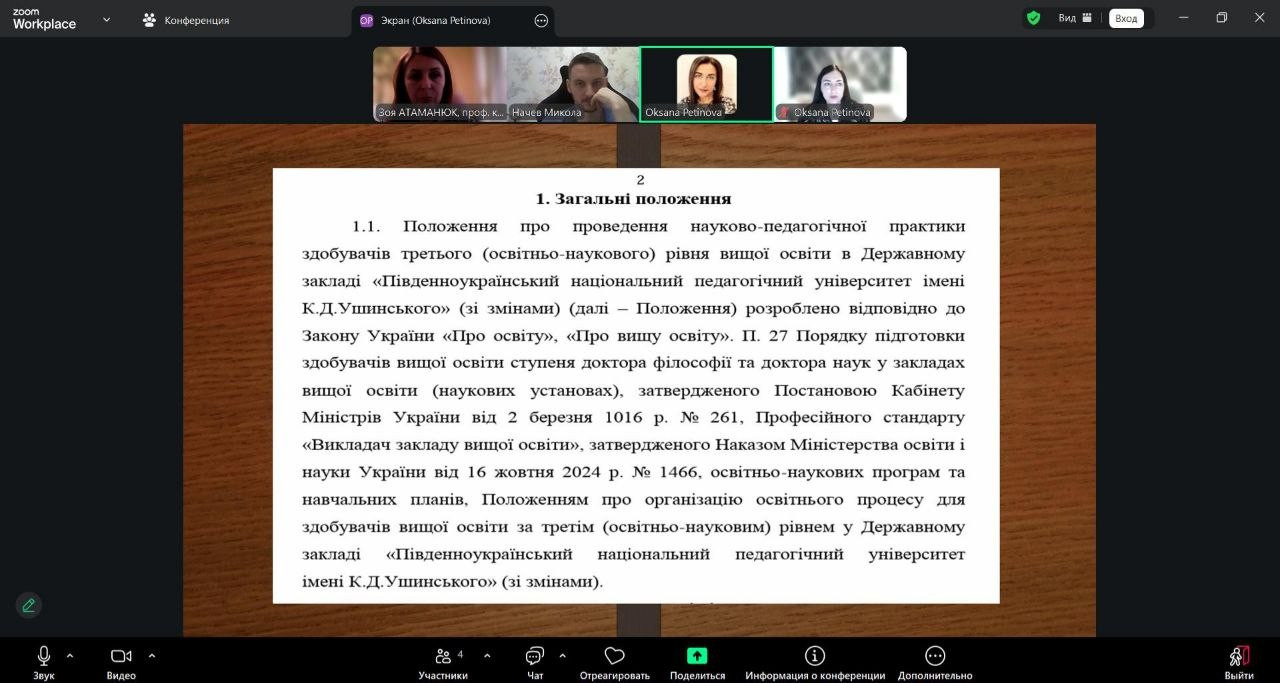Unmute microphone with Звук icon
This screenshot has width=1280, height=683.
pos(44,656)
